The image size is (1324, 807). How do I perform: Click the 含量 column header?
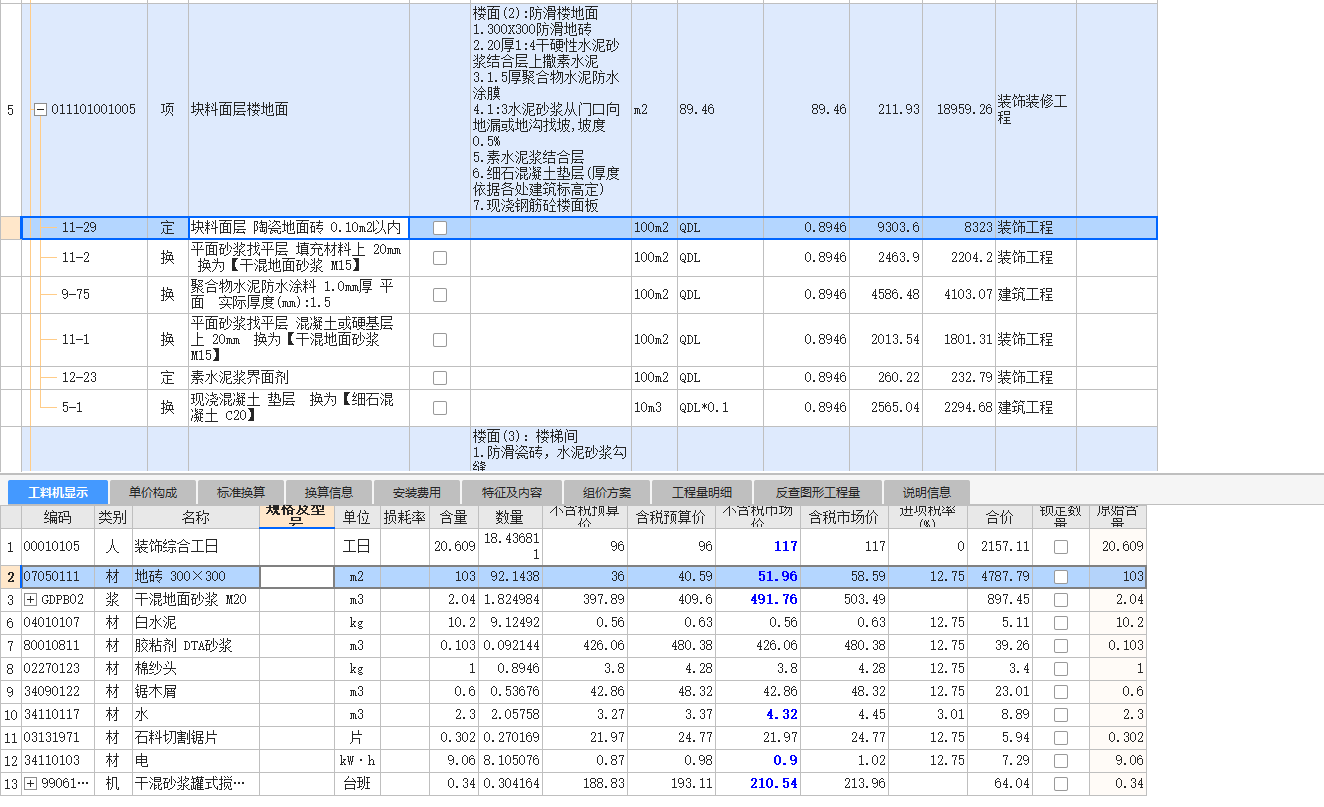453,517
